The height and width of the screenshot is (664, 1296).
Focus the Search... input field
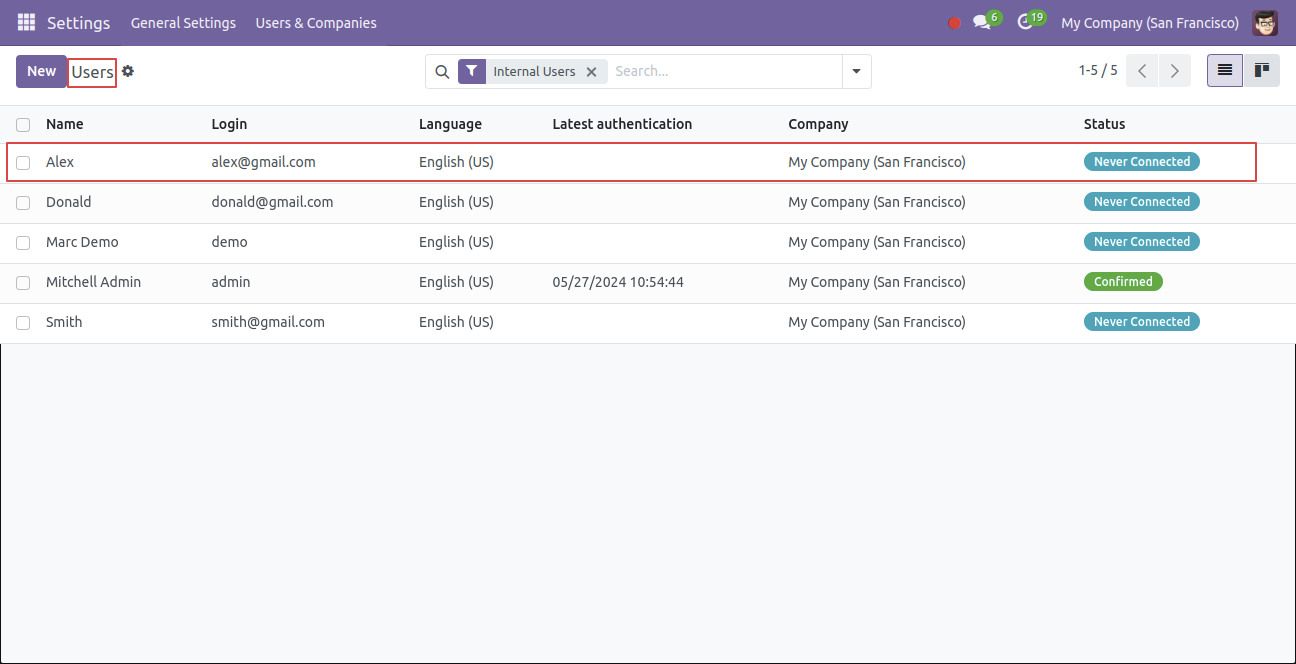pyautogui.click(x=725, y=71)
